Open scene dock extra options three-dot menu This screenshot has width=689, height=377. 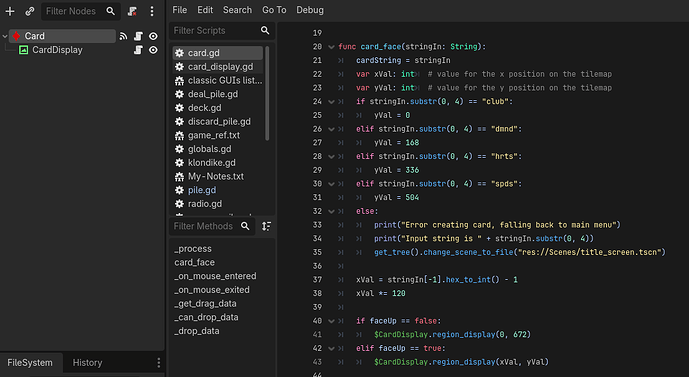point(152,11)
